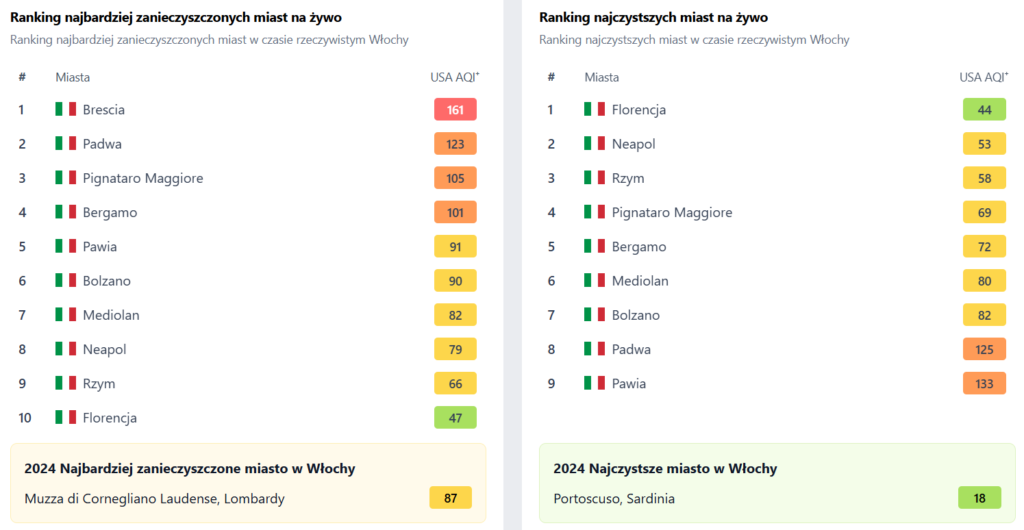Image resolution: width=1024 pixels, height=530 pixels.
Task: Click the Miasta column header in cleanest ranking
Action: (x=601, y=77)
